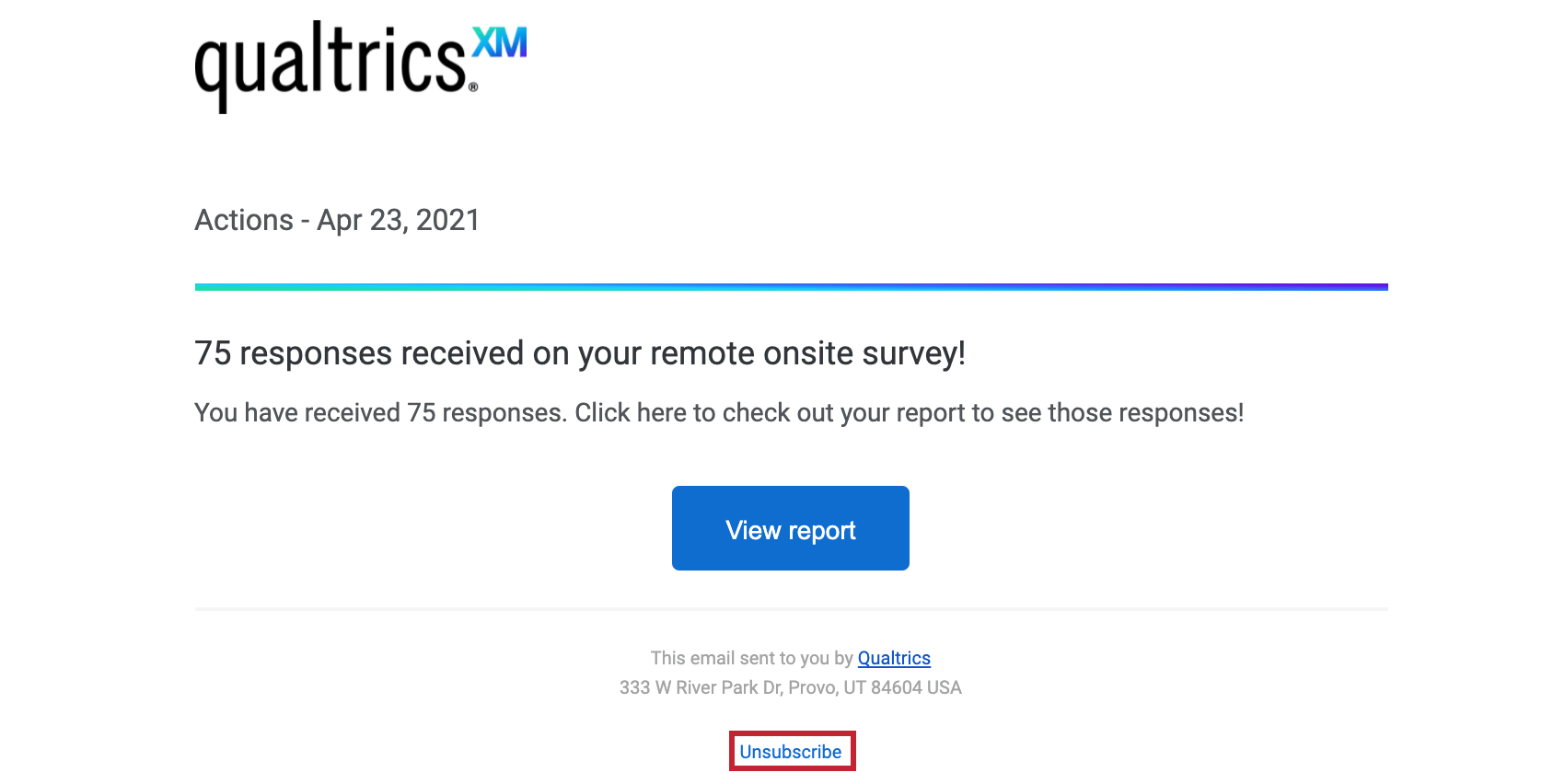Viewport: 1565px width, 784px height.
Task: Select the 'Actions - Apr 23, 2021' header
Action: tap(336, 220)
